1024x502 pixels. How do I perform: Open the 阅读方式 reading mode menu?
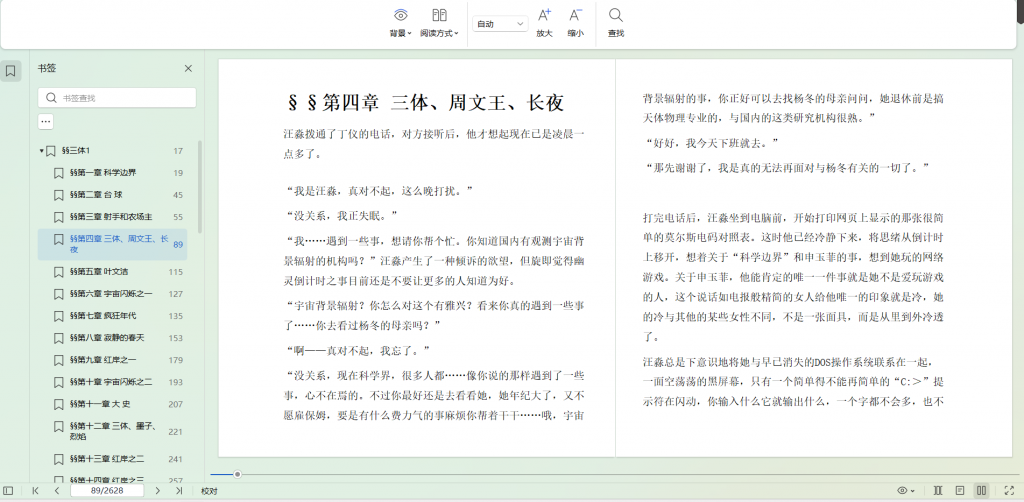439,24
